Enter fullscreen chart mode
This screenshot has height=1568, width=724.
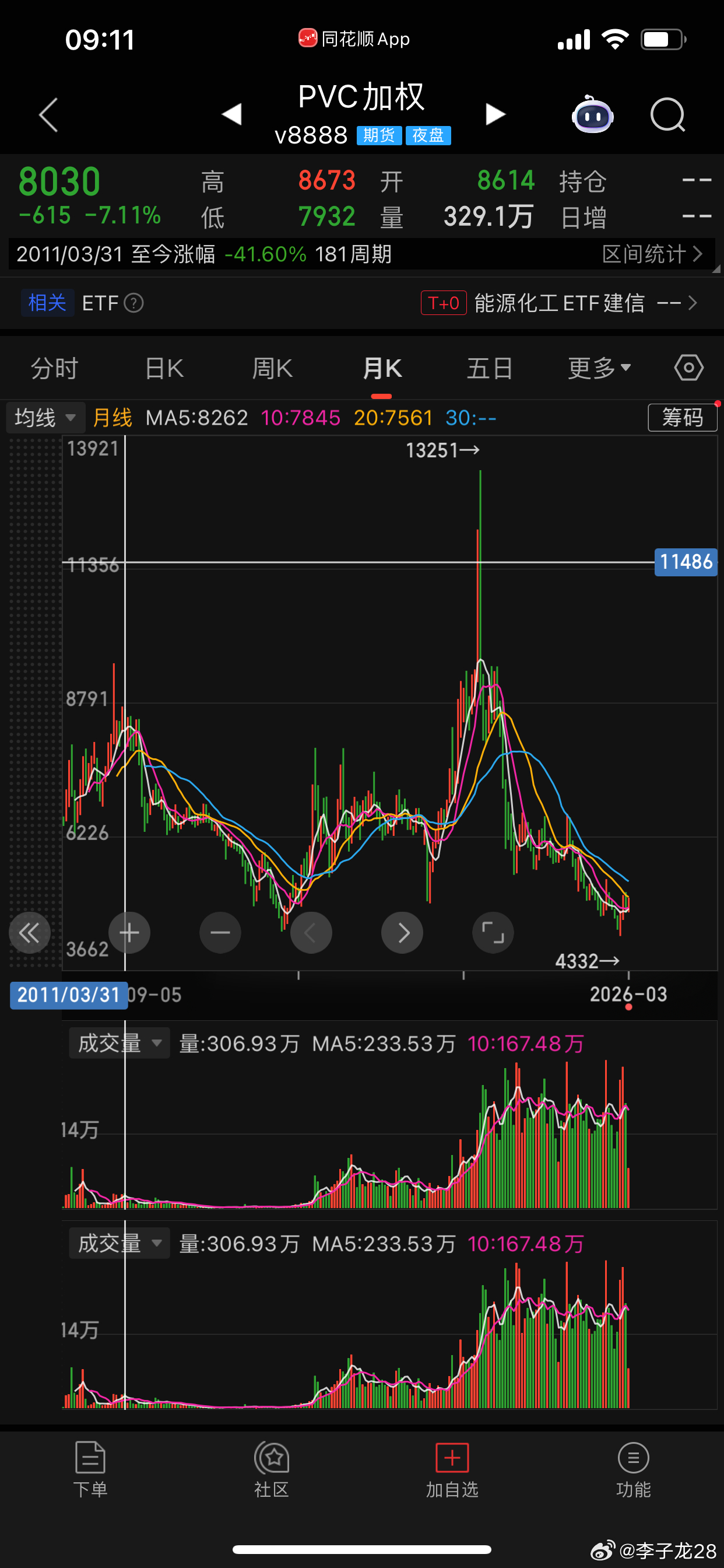(493, 933)
